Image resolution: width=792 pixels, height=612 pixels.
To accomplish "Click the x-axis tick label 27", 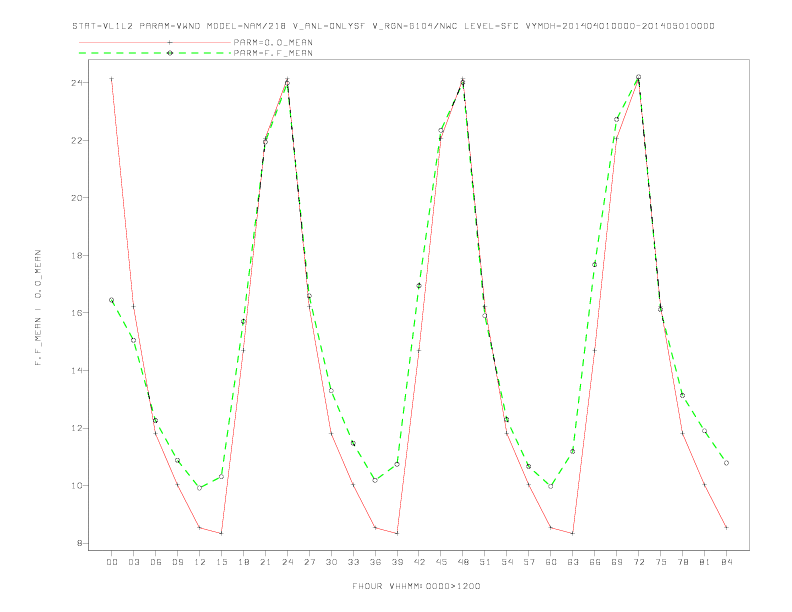I will [309, 562].
